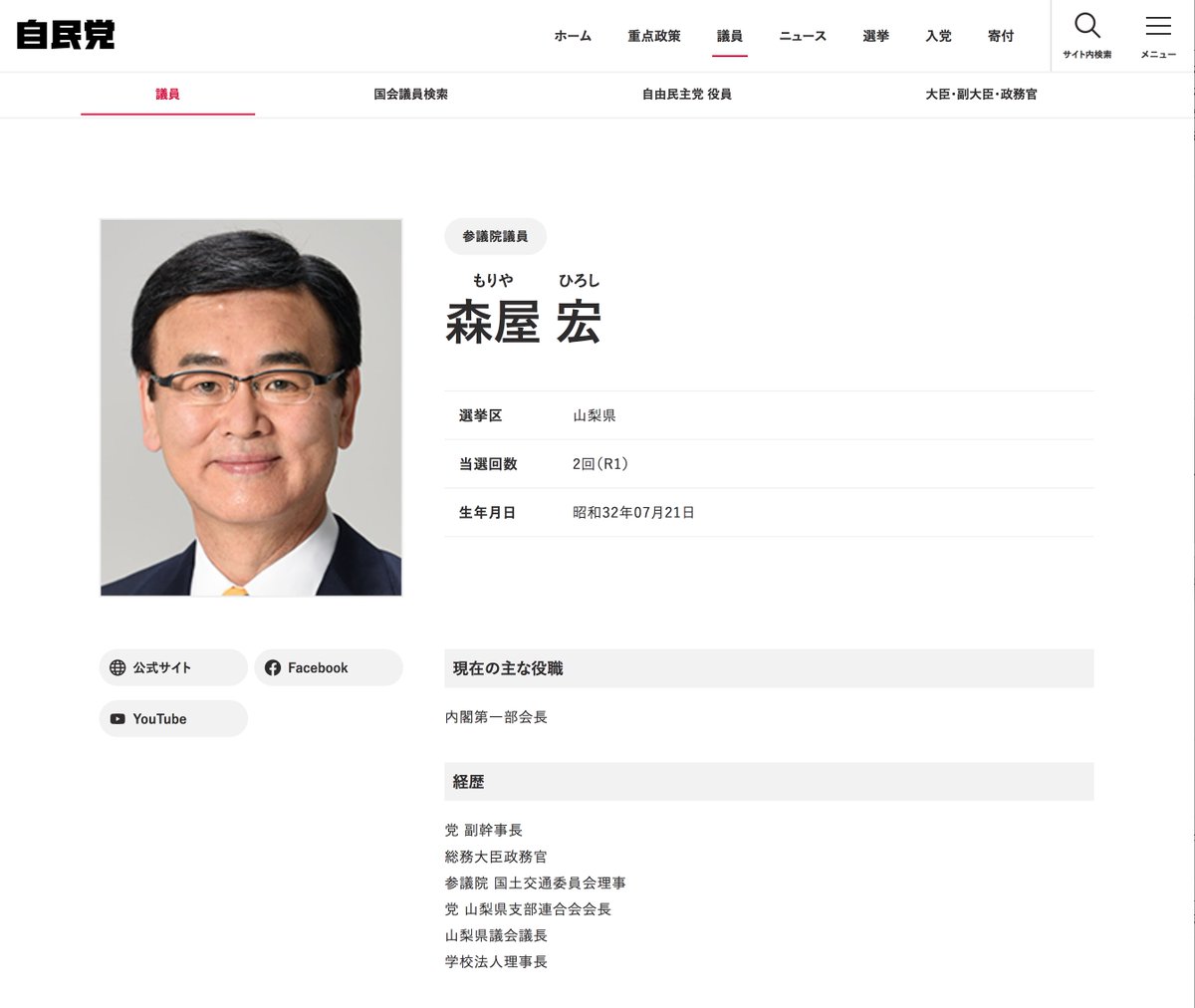Open the Facebook link button
1195x1008 pixels.
(329, 667)
